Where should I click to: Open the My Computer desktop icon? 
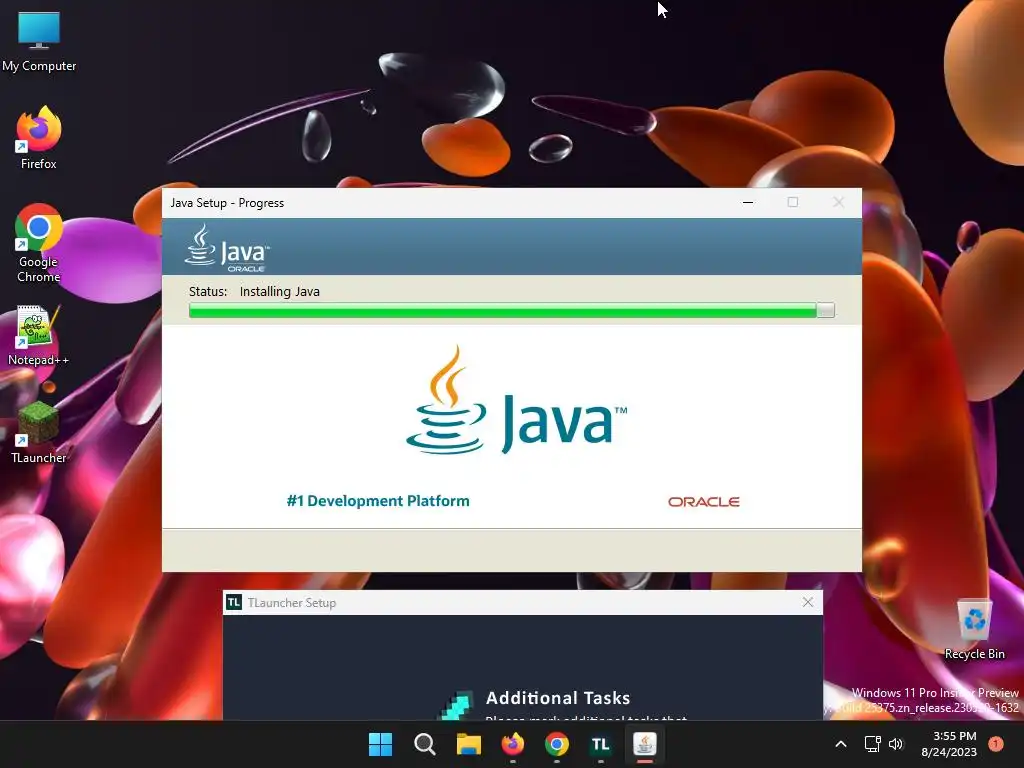click(x=39, y=40)
